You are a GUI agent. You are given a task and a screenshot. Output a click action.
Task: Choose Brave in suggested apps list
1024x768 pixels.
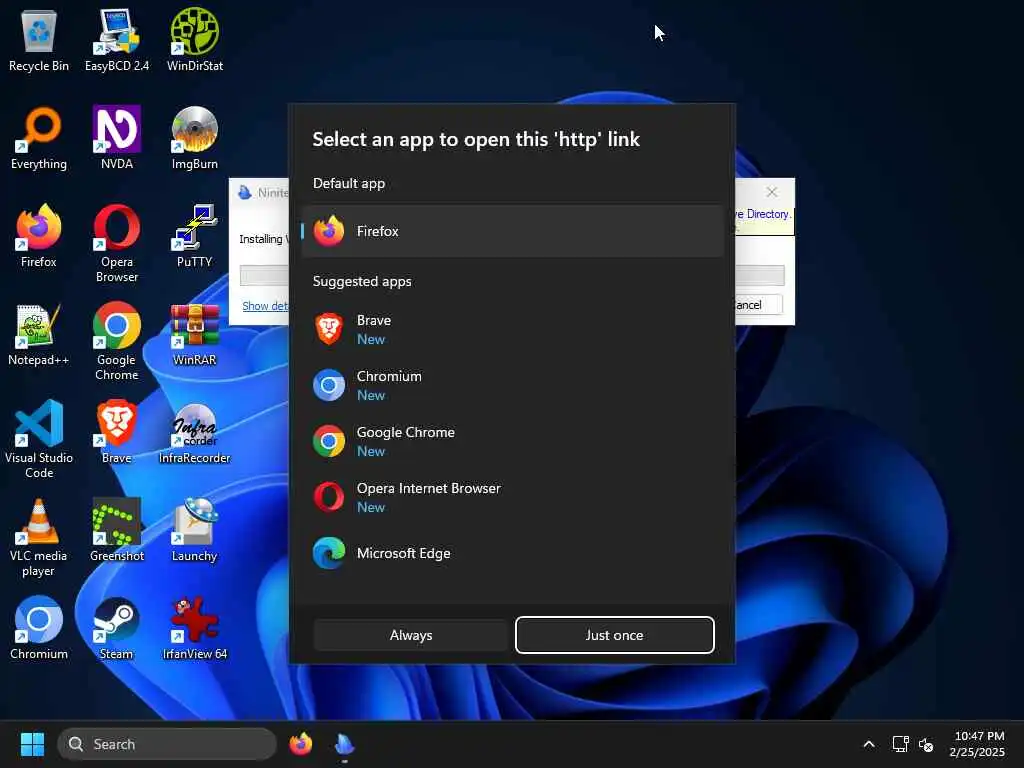point(513,329)
